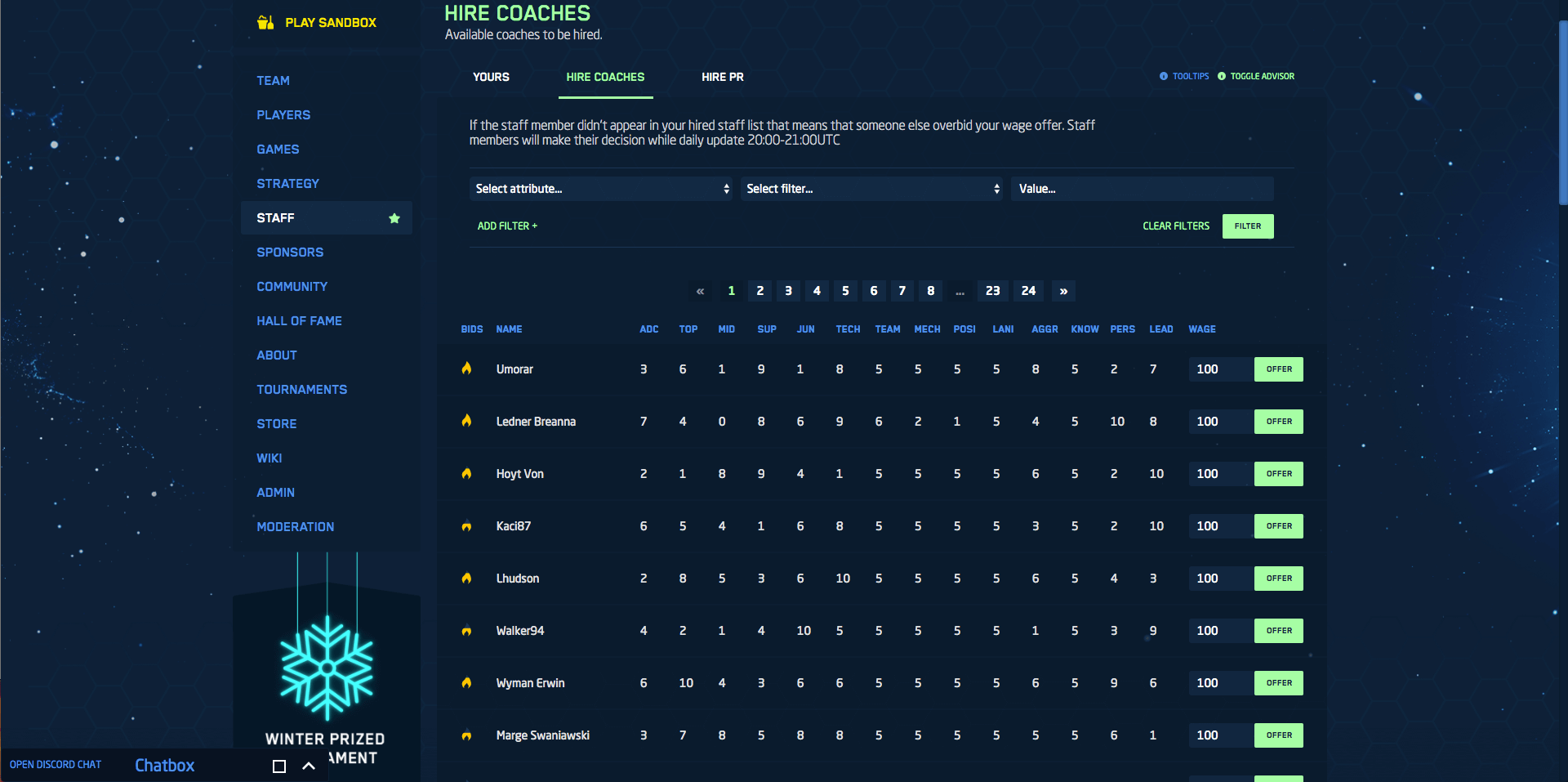Open the Select attribute dropdown

pos(601,189)
